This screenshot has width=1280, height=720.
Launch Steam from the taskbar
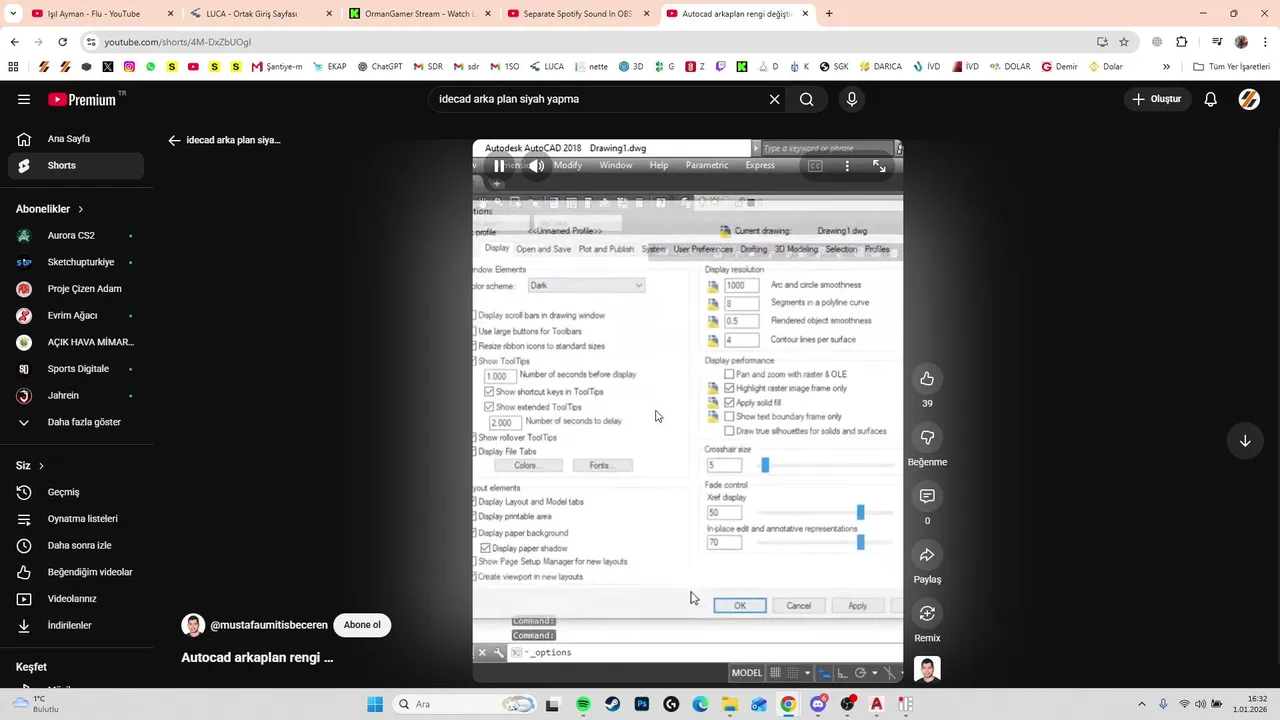(x=613, y=704)
